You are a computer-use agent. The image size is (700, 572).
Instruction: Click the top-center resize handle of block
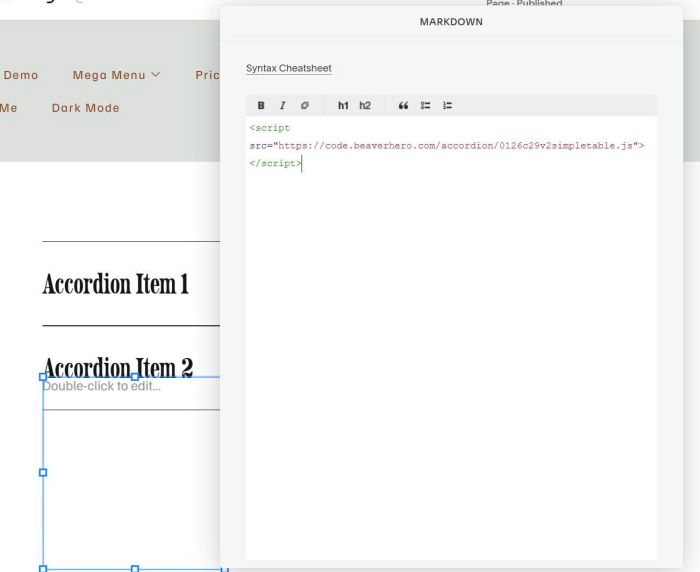pos(135,377)
